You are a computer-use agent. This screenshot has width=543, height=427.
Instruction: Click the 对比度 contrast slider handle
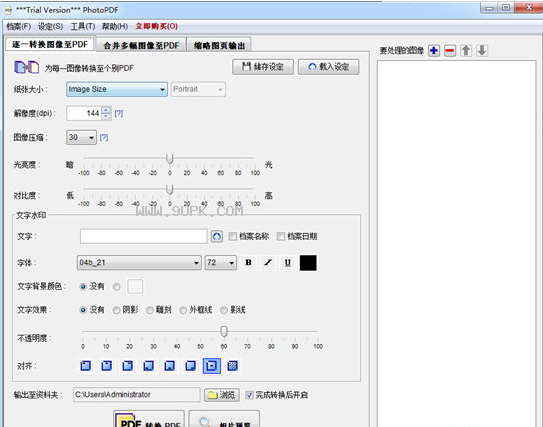[169, 189]
